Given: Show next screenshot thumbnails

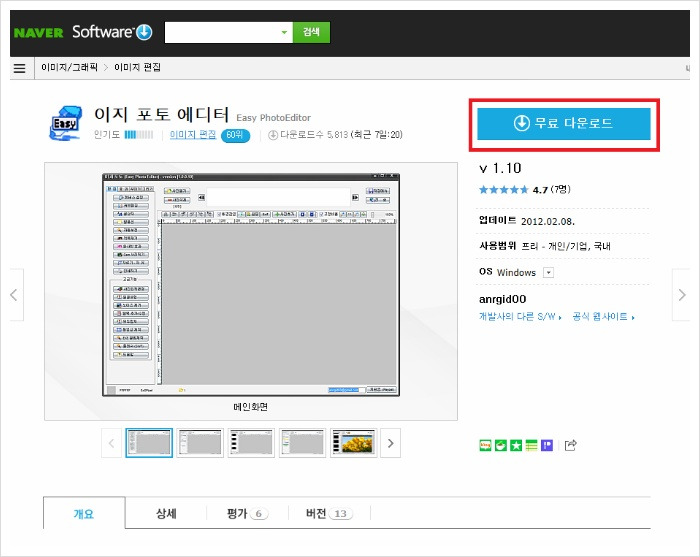Looking at the screenshot, I should pos(391,443).
